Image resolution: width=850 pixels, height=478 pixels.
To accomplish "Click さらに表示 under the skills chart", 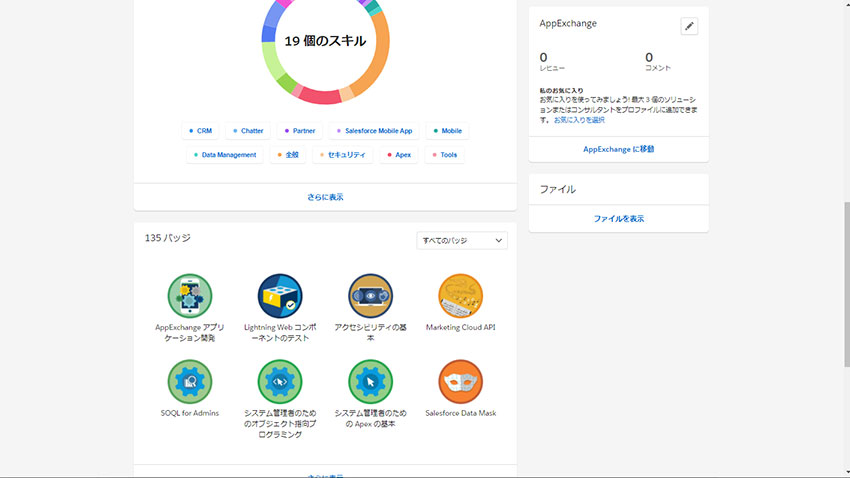I will tap(325, 197).
